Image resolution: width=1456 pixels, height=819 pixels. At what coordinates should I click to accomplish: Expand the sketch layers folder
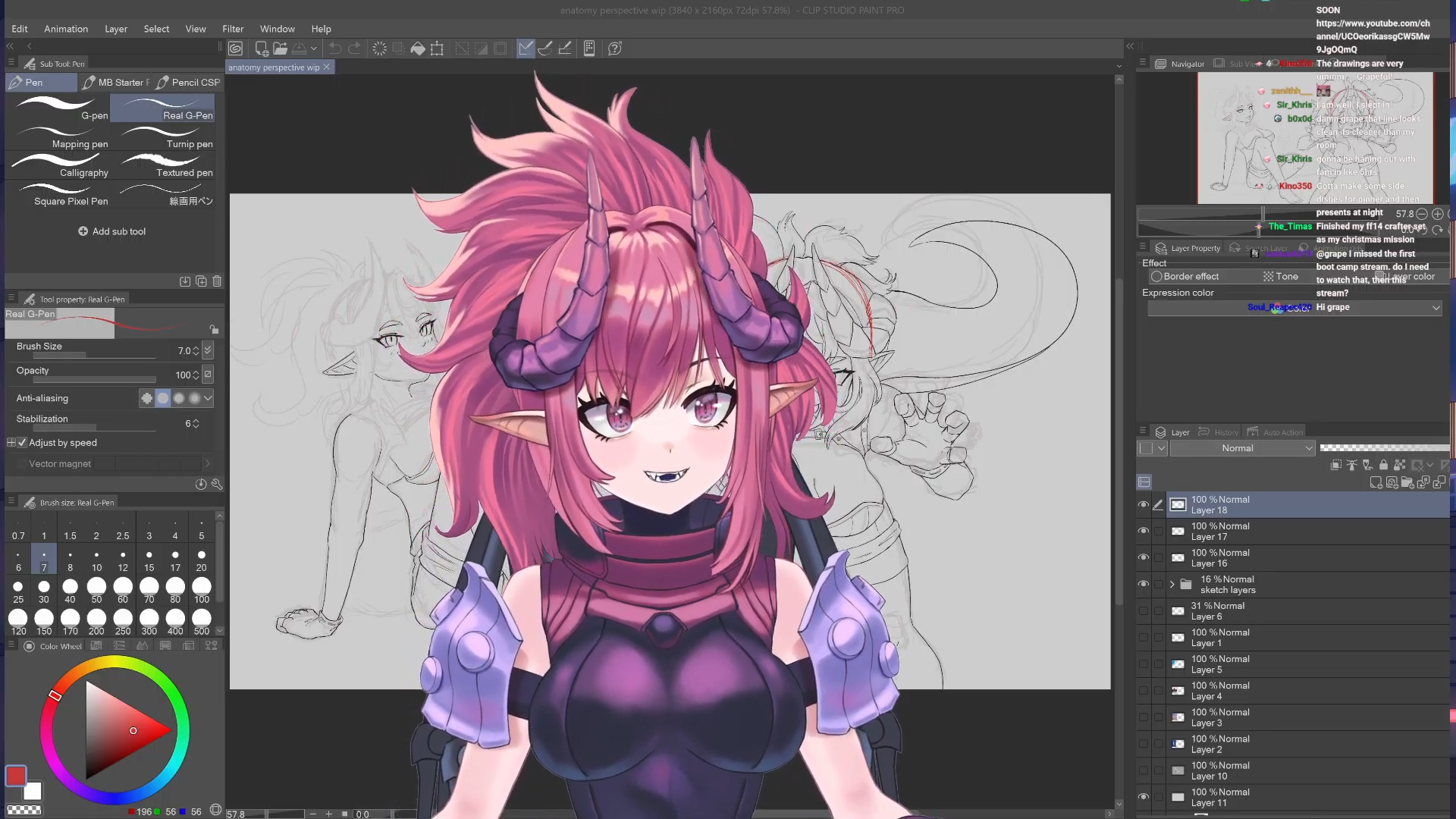1172,584
